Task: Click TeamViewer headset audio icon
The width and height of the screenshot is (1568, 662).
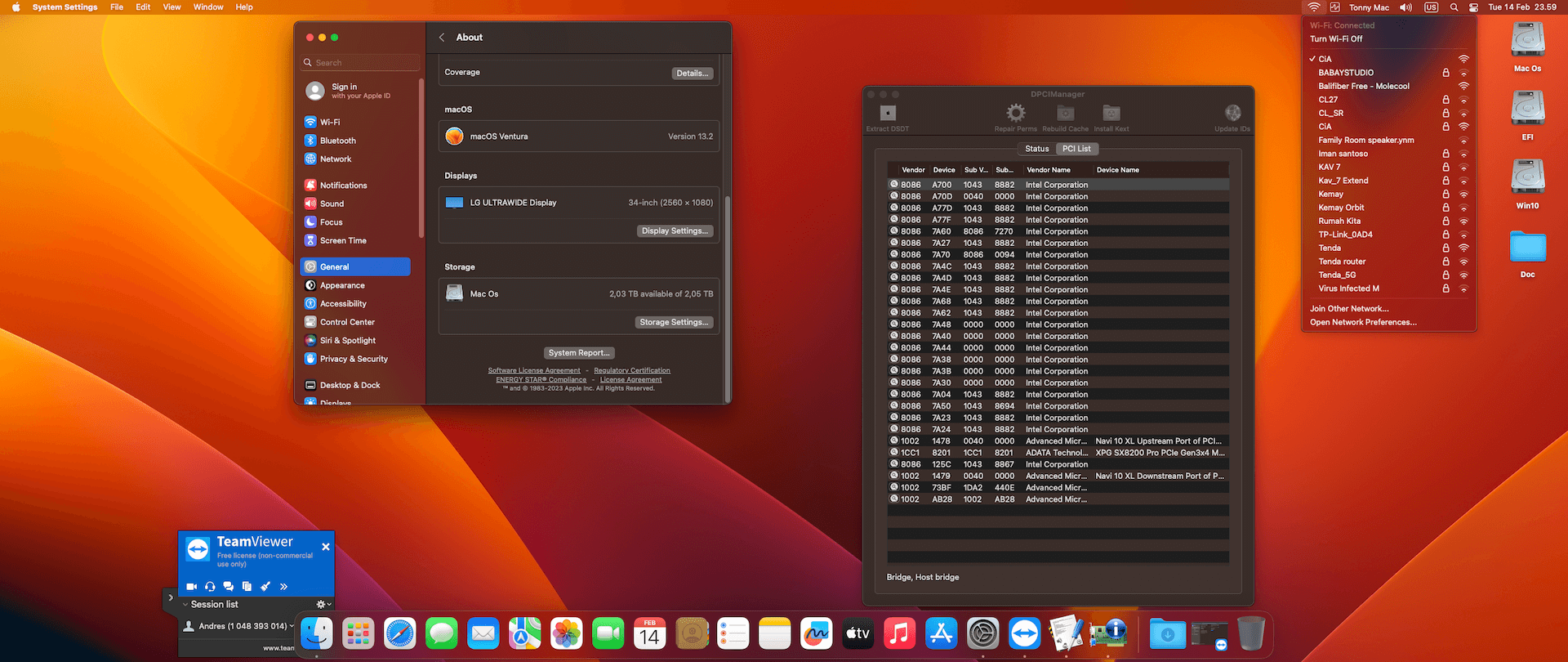Action: click(210, 587)
